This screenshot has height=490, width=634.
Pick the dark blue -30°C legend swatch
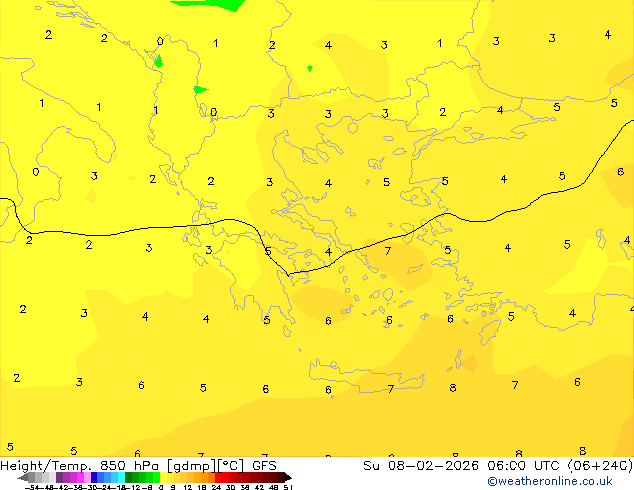pyautogui.click(x=94, y=478)
